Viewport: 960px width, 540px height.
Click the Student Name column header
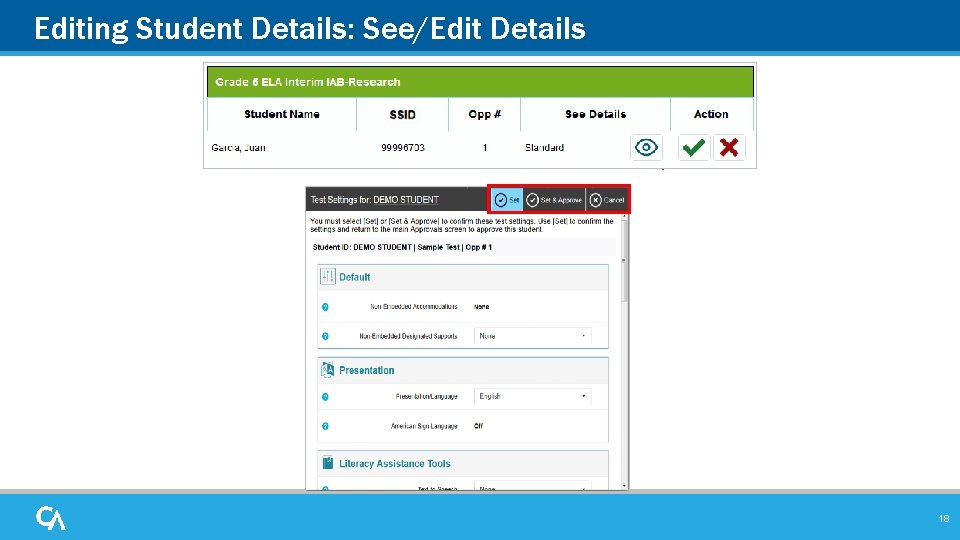coord(282,114)
